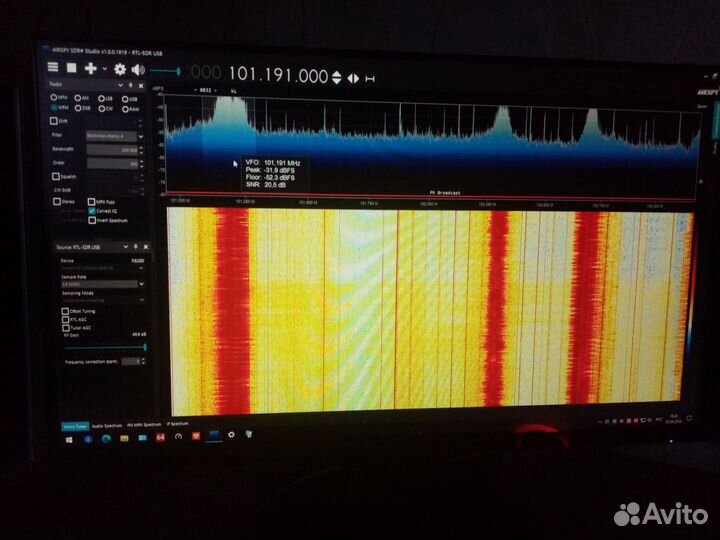Switch to the FM MPX Spectrum tab
This screenshot has height=540, width=720.
point(144,425)
